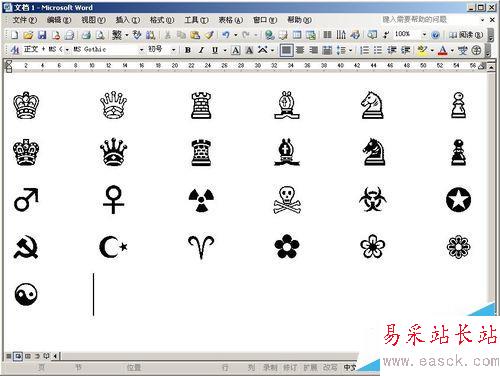Viewport: 500px width, 376px height.
Task: Open the 视图(V) menu
Action: 93,20
